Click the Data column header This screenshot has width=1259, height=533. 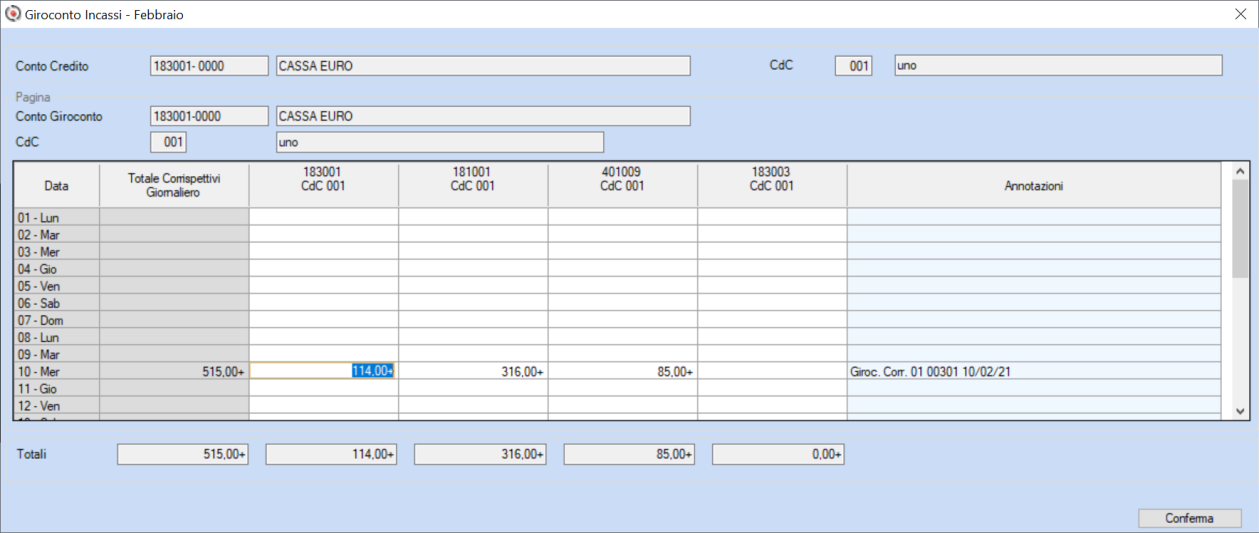(57, 186)
